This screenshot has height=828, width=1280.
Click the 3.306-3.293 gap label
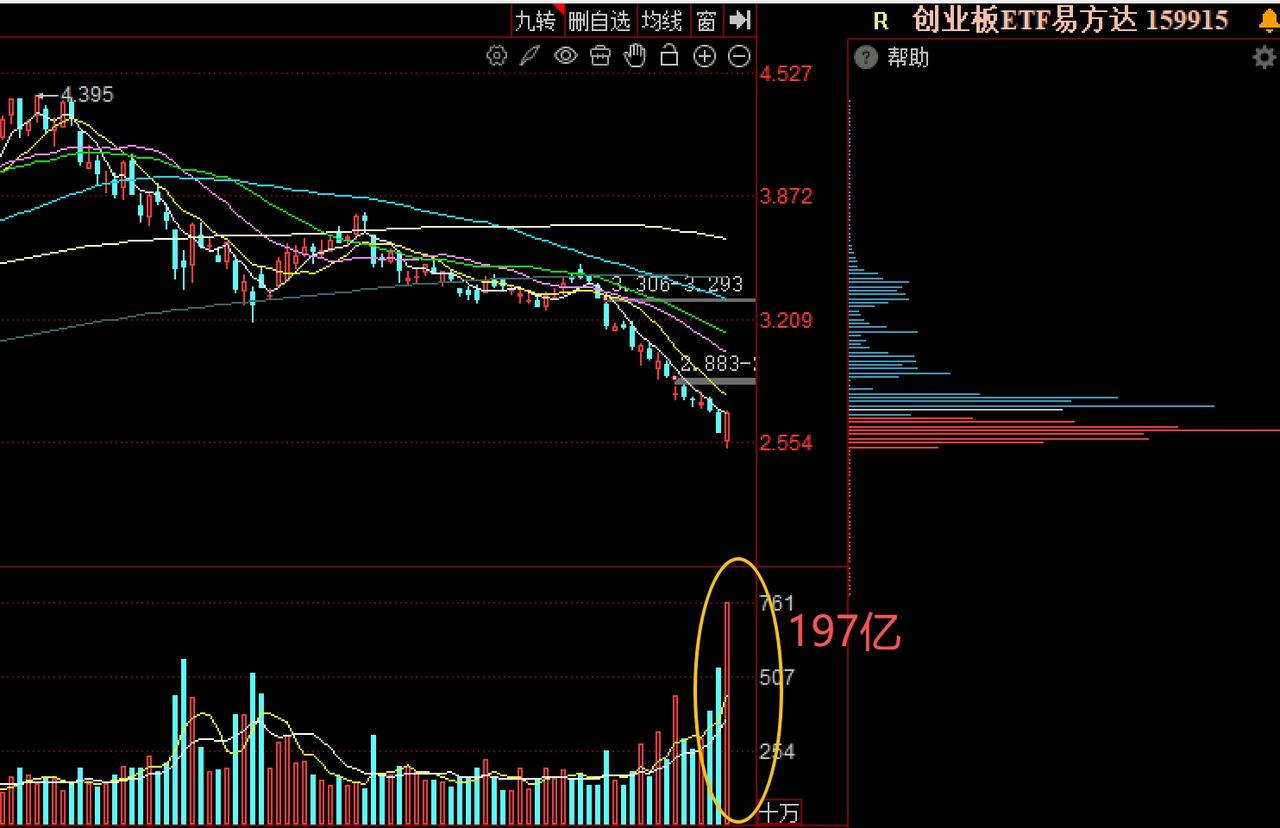pos(676,284)
